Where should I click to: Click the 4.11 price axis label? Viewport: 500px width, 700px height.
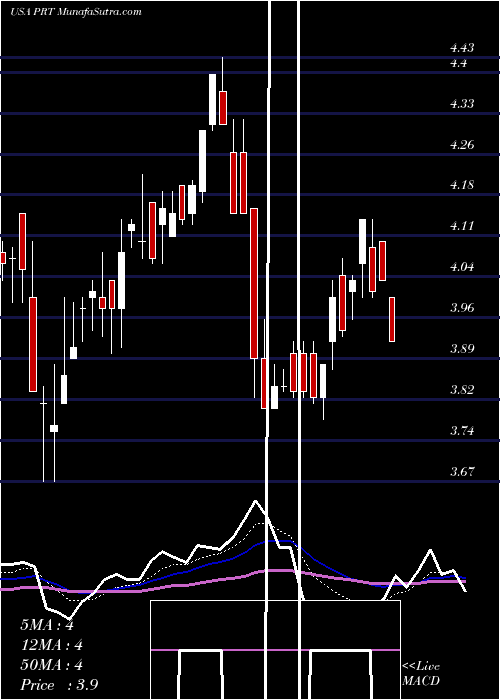coord(462,226)
